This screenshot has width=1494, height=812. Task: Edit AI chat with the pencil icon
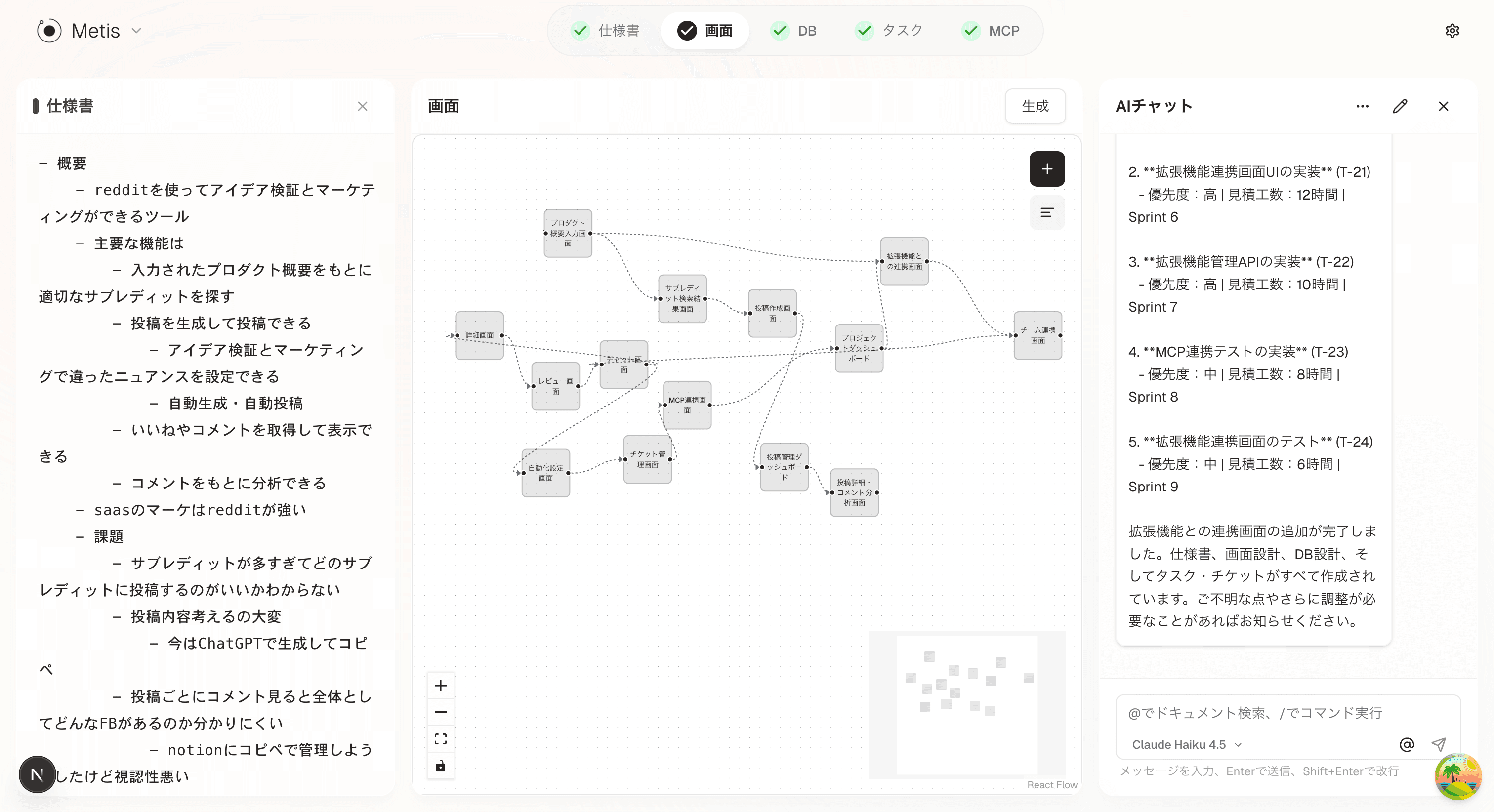[x=1400, y=106]
